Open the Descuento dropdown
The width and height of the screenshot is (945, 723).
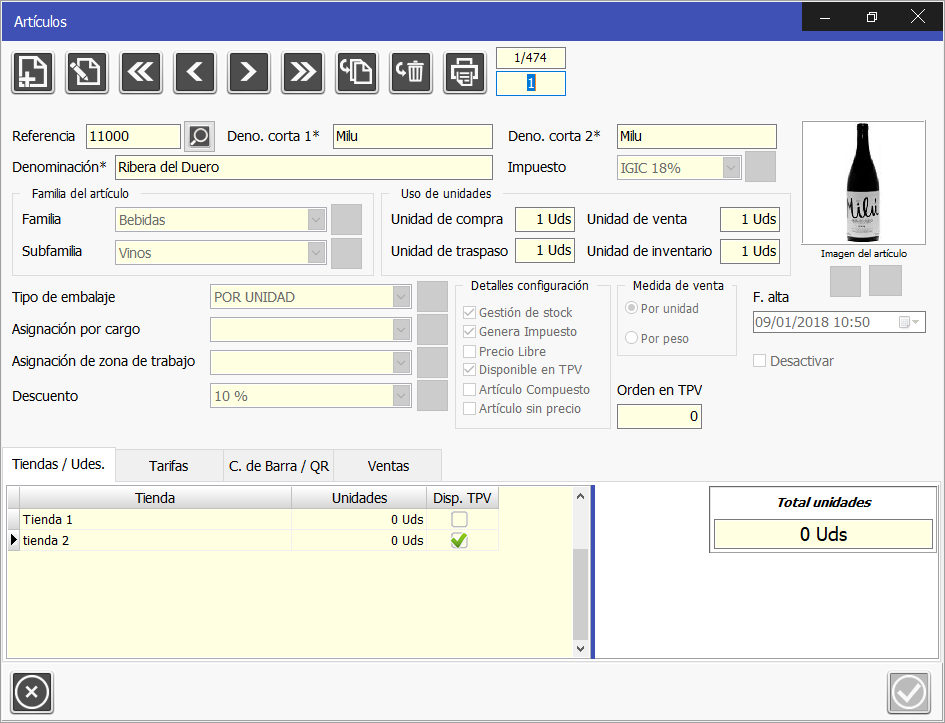[401, 396]
